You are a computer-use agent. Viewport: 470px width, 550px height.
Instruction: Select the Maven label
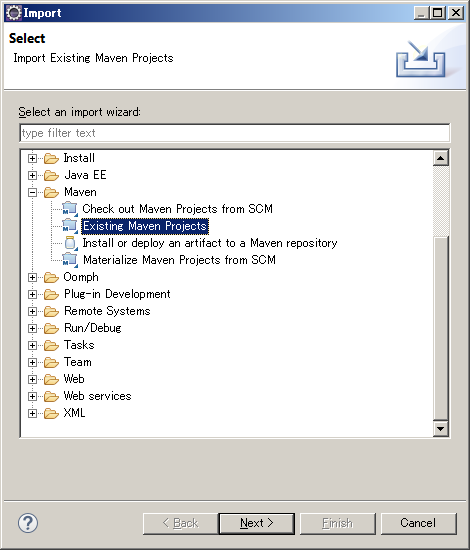coord(80,192)
